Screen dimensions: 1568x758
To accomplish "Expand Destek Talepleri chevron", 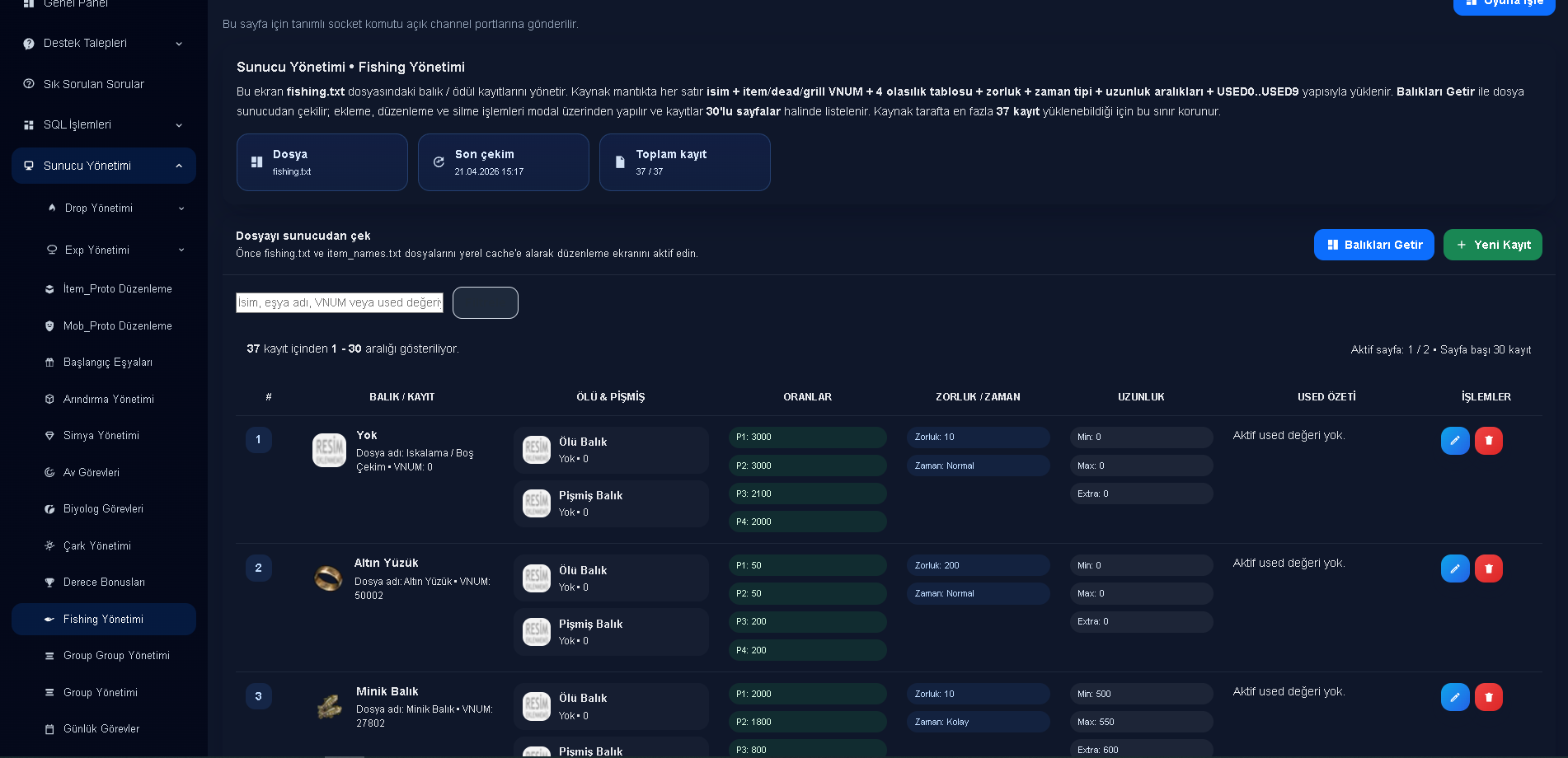I will 179,44.
